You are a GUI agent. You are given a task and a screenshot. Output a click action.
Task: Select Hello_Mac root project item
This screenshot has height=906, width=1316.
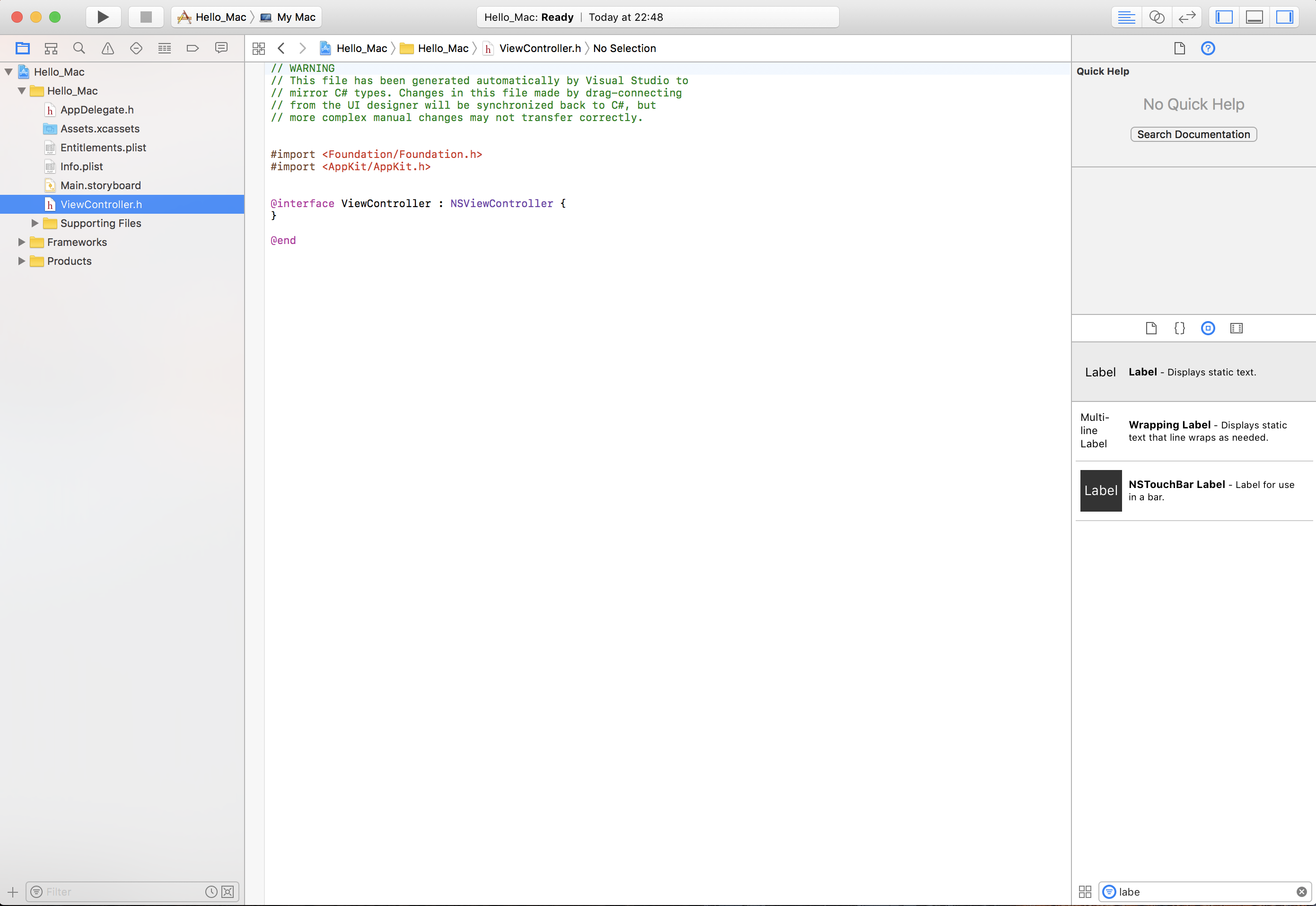59,71
